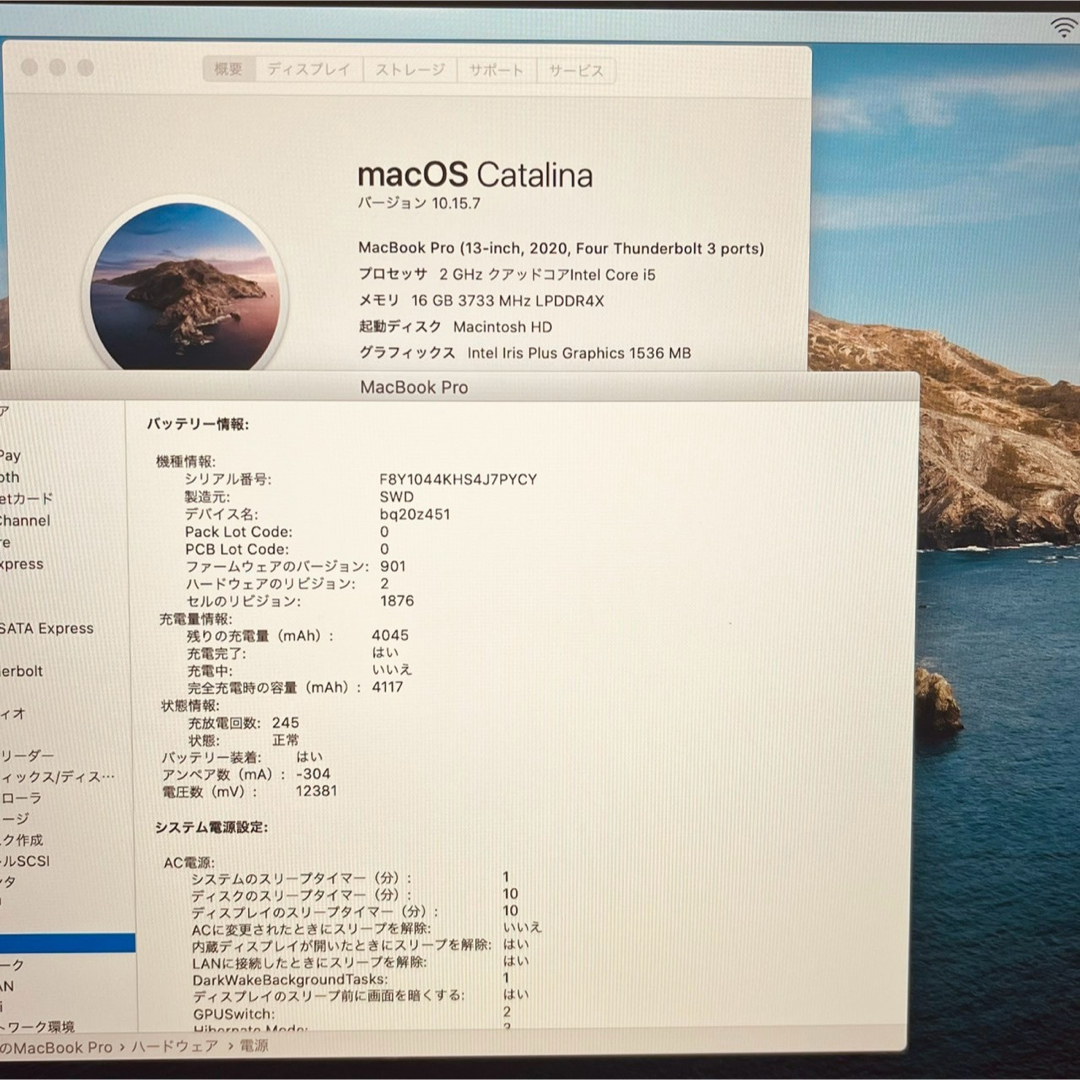Select the ルSCSI sidebar entry
This screenshot has height=1080, width=1080.
[25, 861]
